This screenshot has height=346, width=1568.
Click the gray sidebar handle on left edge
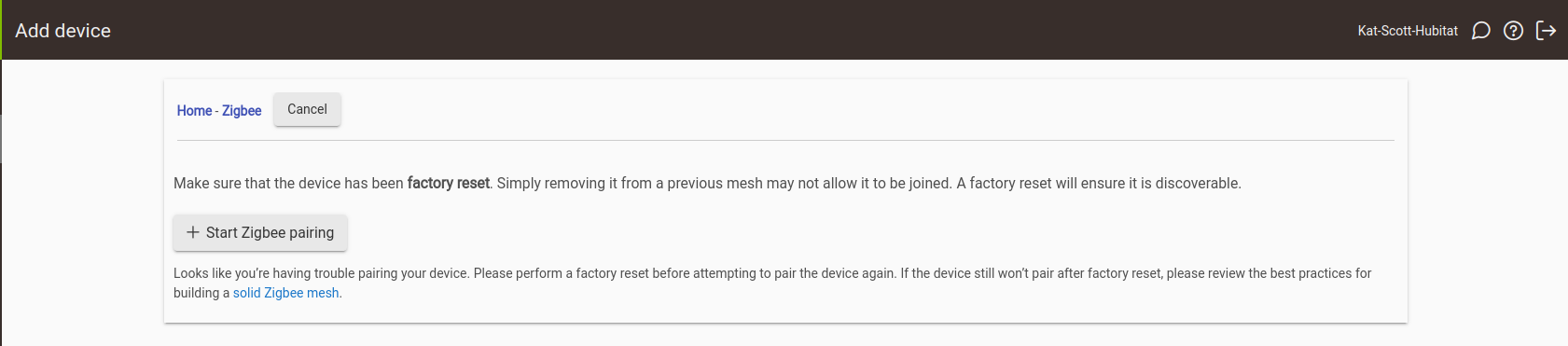(x=1, y=139)
